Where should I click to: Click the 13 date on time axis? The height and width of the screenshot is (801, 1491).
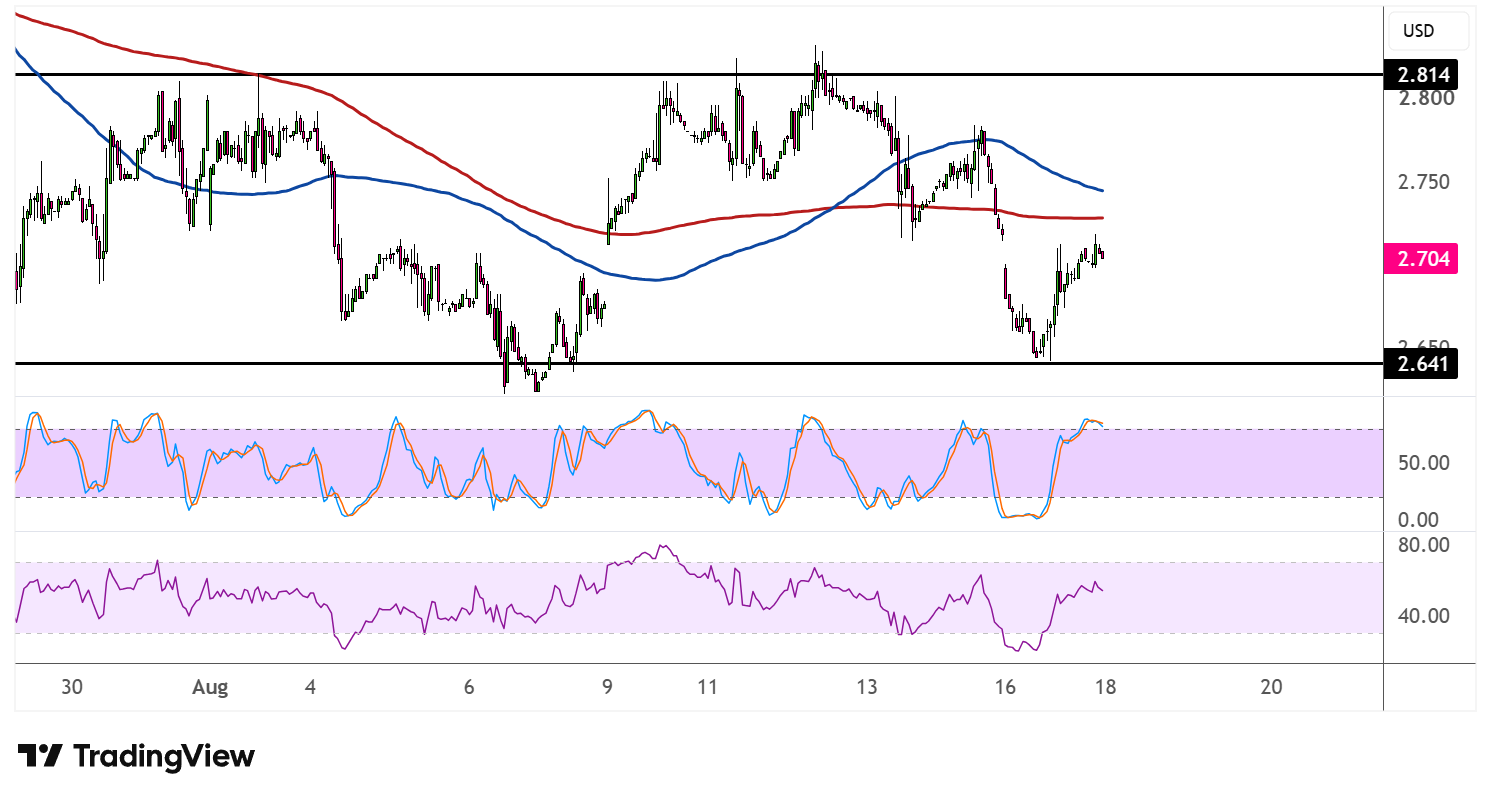[x=866, y=687]
